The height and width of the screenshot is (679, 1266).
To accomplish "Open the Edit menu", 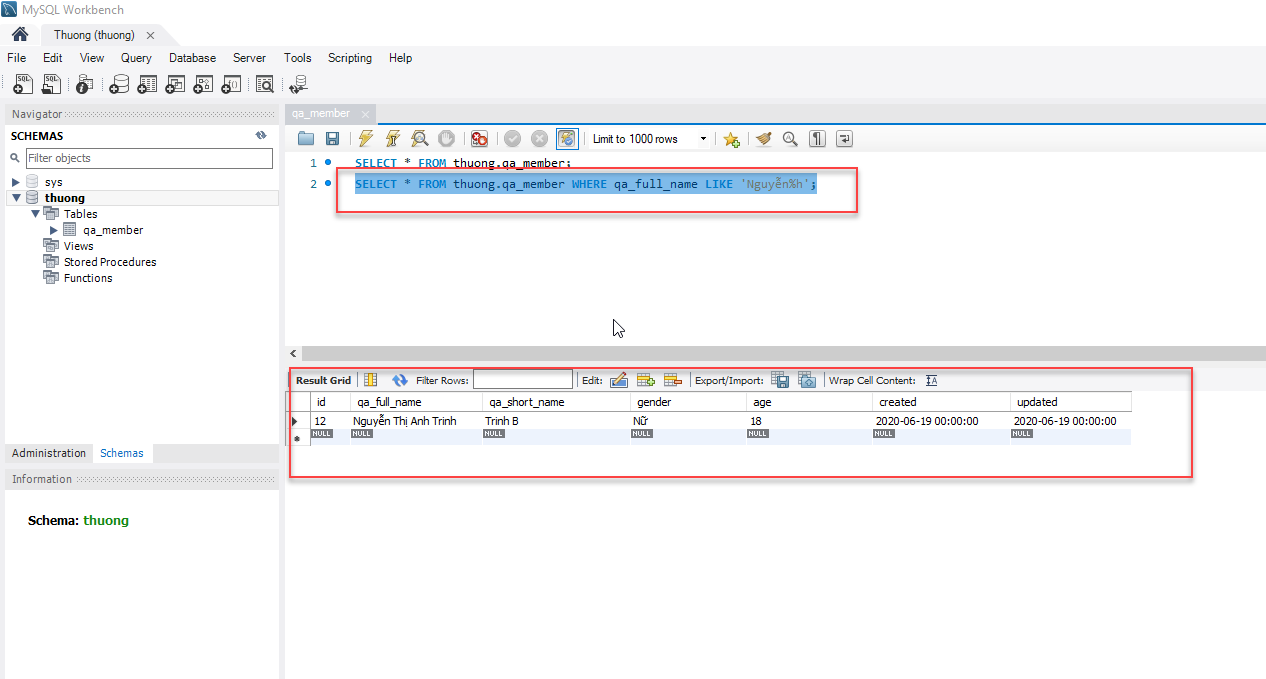I will tap(53, 58).
